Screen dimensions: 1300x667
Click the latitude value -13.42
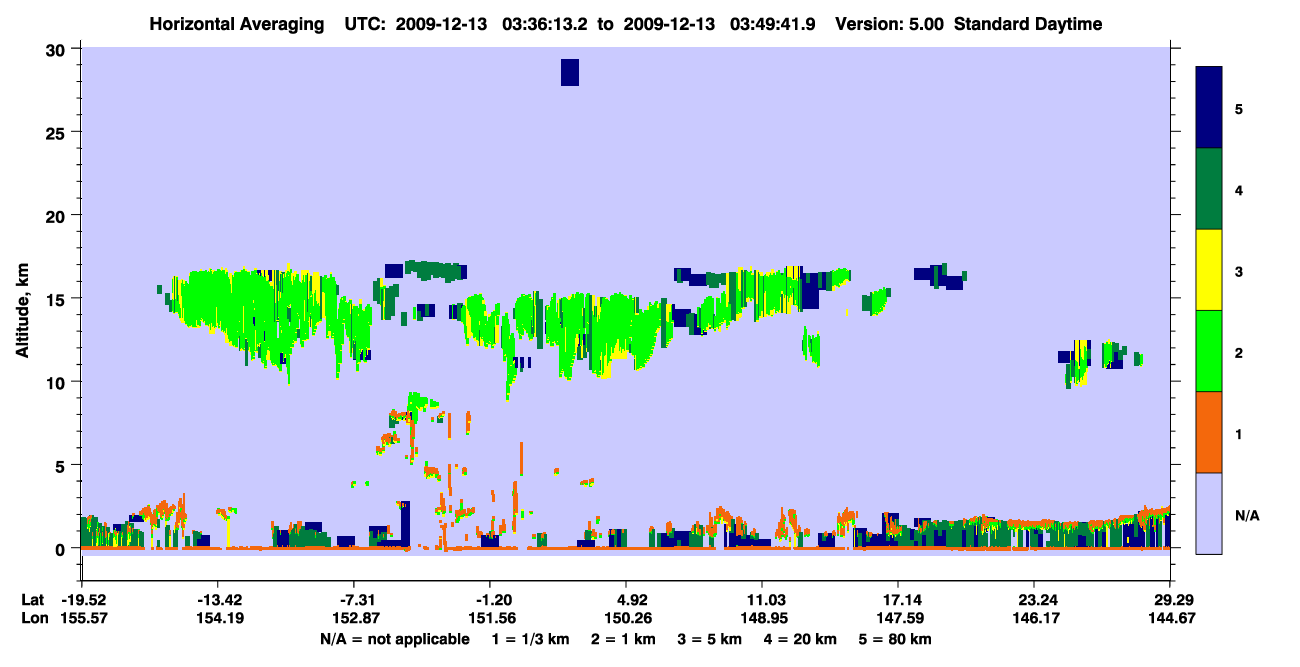pos(218,600)
